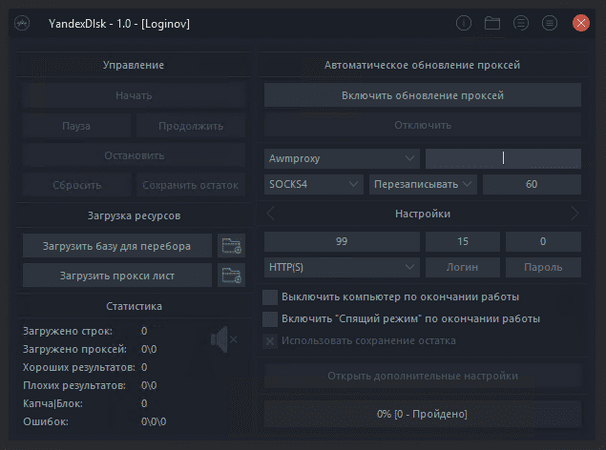
Task: Click the first list menu icon in title bar
Action: click(x=521, y=23)
